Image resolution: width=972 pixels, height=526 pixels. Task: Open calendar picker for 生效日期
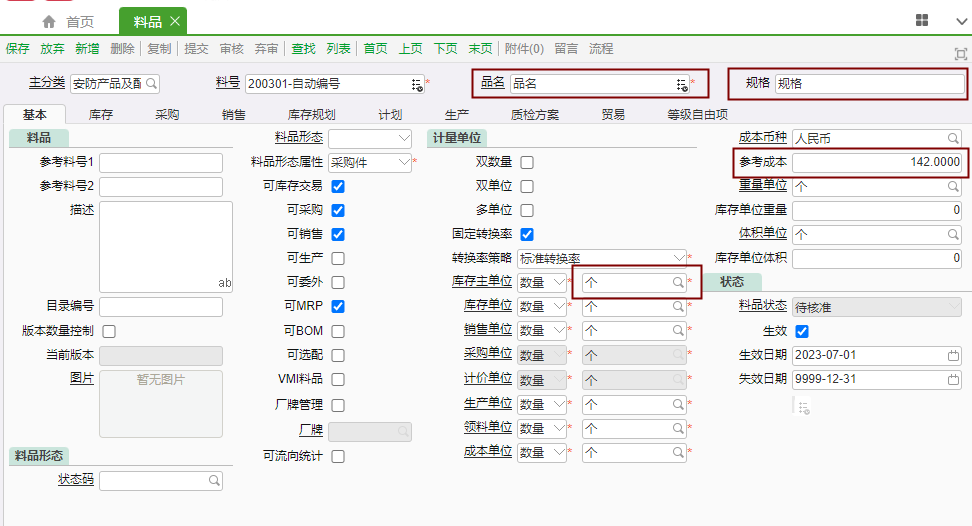(x=953, y=355)
